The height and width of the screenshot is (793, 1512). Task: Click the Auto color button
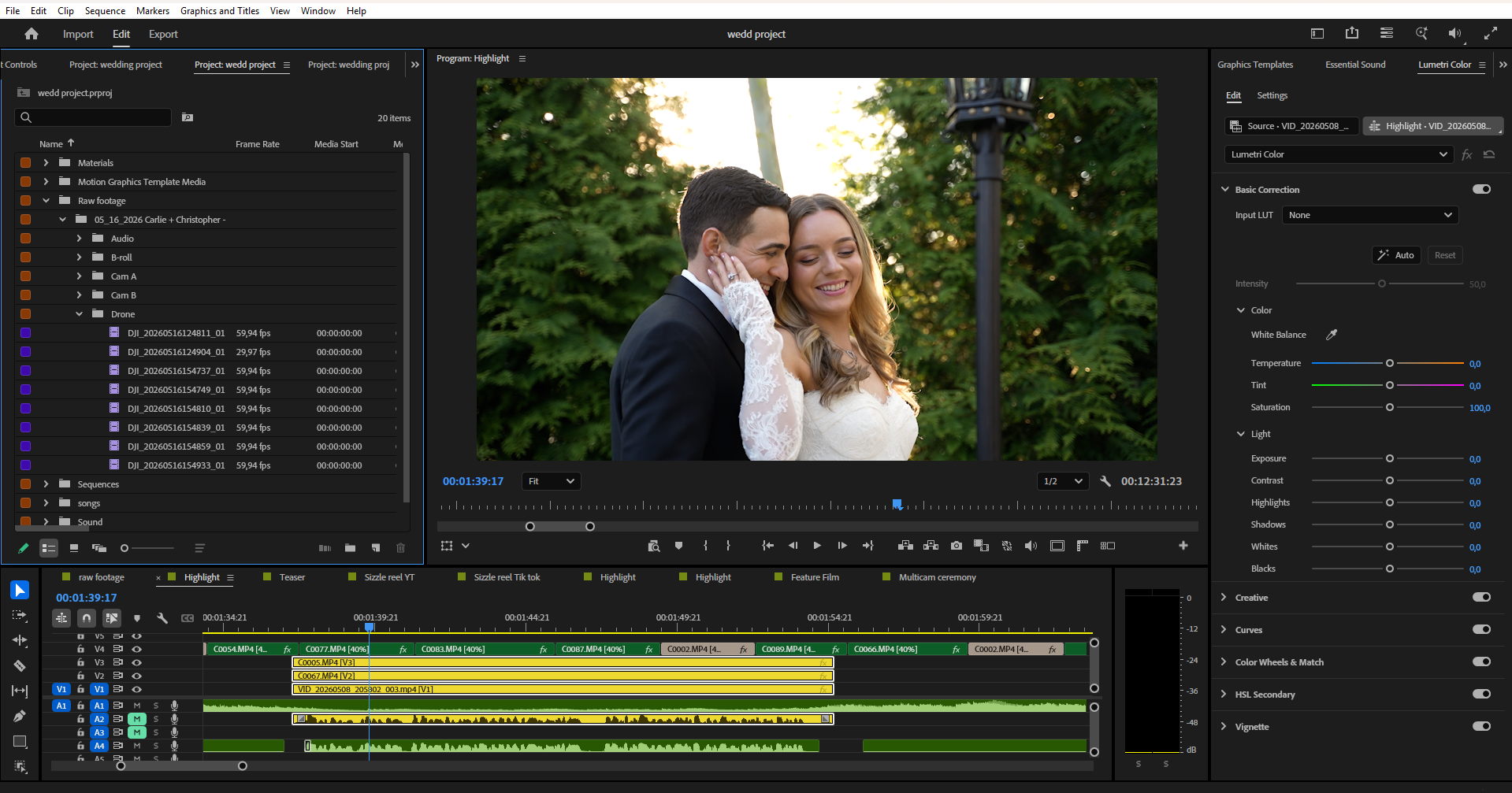tap(1396, 255)
